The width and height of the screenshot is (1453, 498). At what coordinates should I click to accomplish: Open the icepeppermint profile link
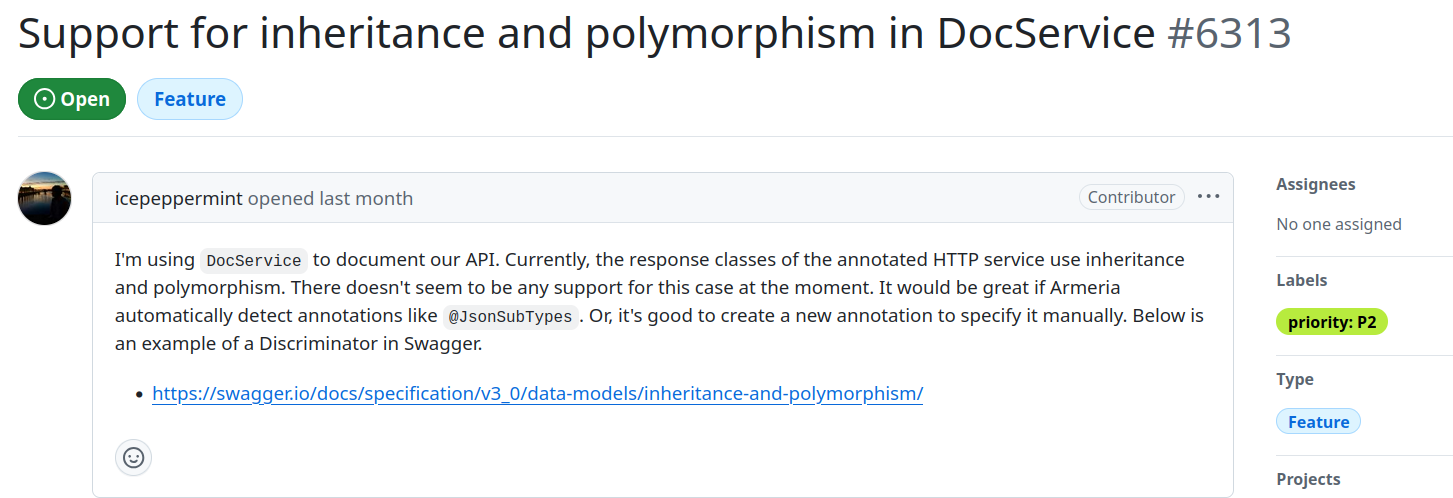point(179,198)
